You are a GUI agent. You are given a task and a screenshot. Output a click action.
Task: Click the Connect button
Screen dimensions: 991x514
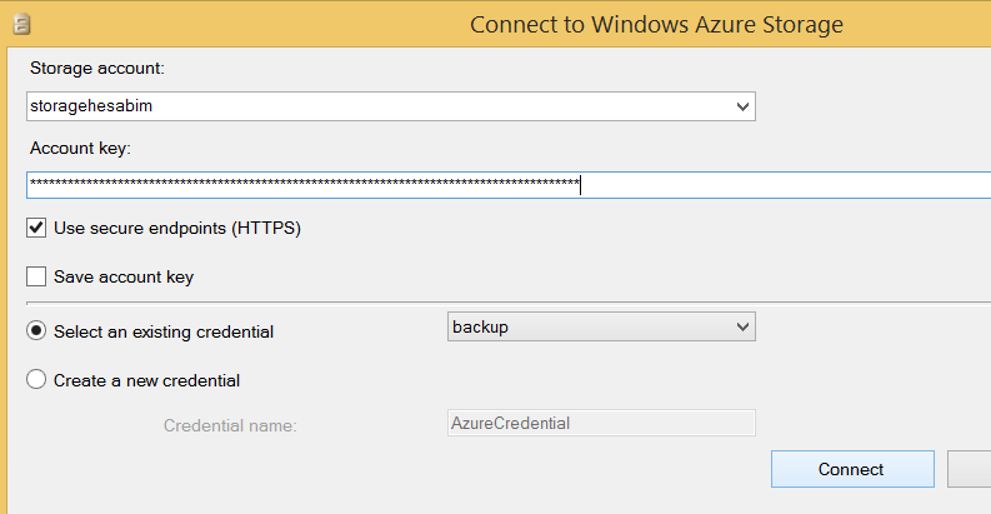pos(852,469)
